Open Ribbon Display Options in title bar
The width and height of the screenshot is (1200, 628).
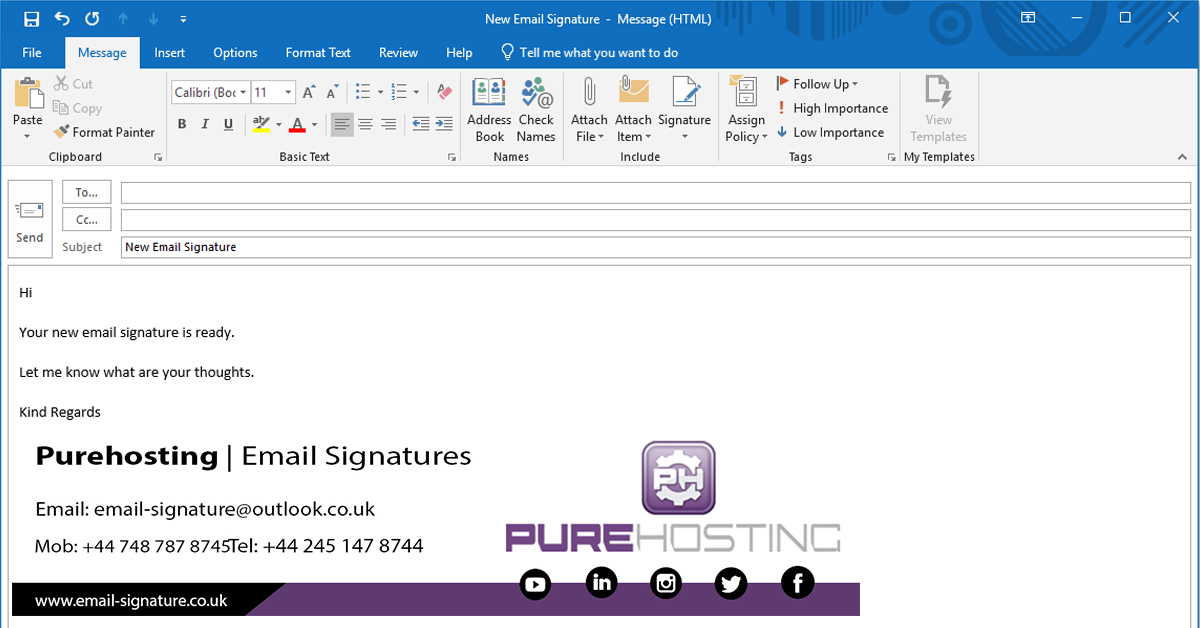[1028, 18]
